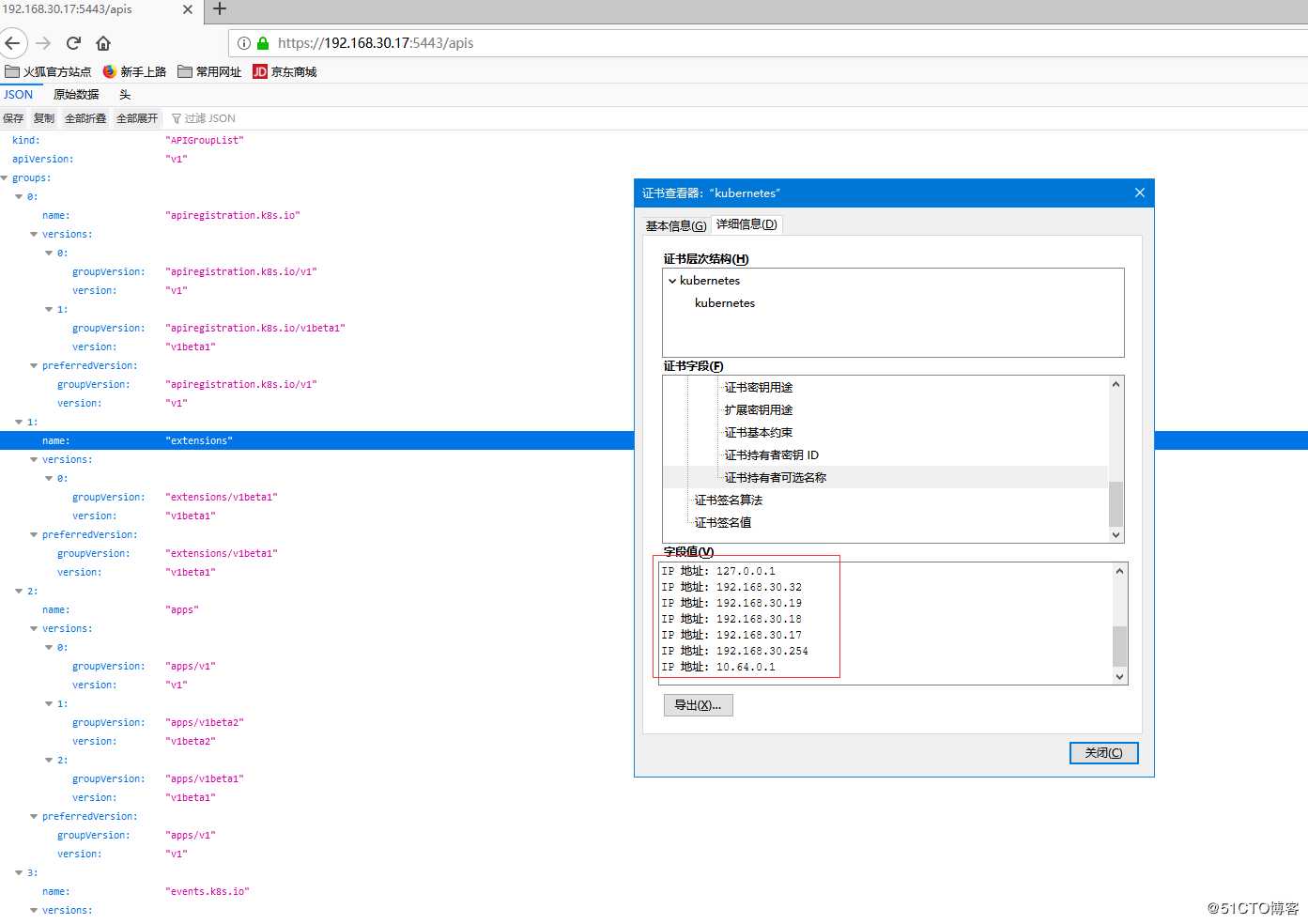Viewport: 1308px width, 924px height.
Task: Click scrollbar thumb in field value box
Action: click(x=1119, y=646)
